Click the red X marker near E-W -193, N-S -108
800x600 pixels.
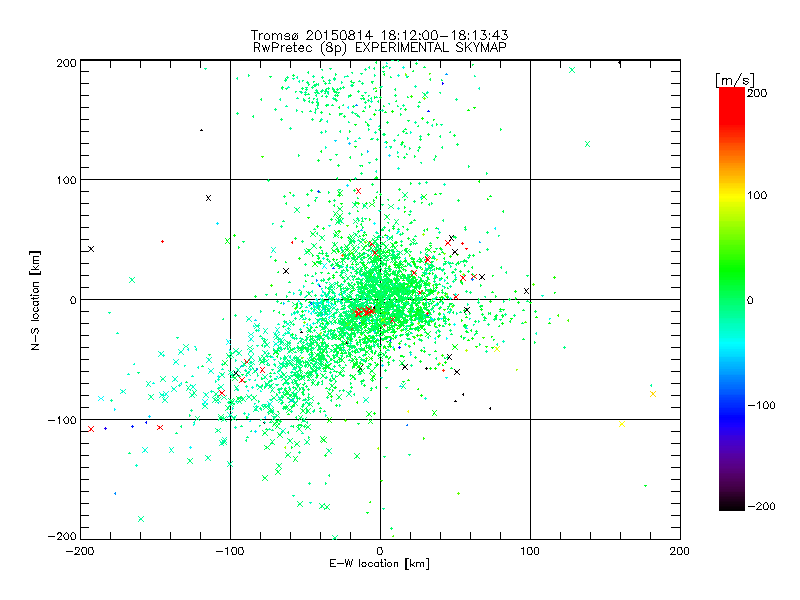91,429
